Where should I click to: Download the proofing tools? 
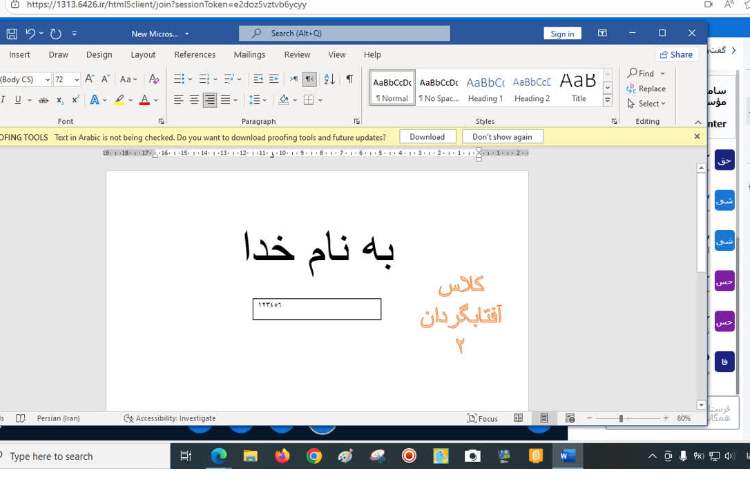[x=427, y=137]
